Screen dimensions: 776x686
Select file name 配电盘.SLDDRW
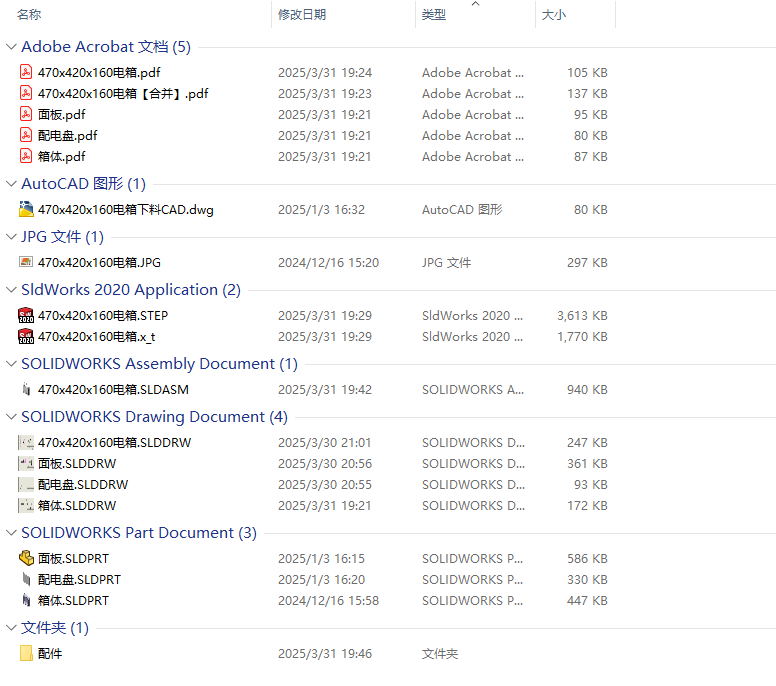[x=83, y=485]
